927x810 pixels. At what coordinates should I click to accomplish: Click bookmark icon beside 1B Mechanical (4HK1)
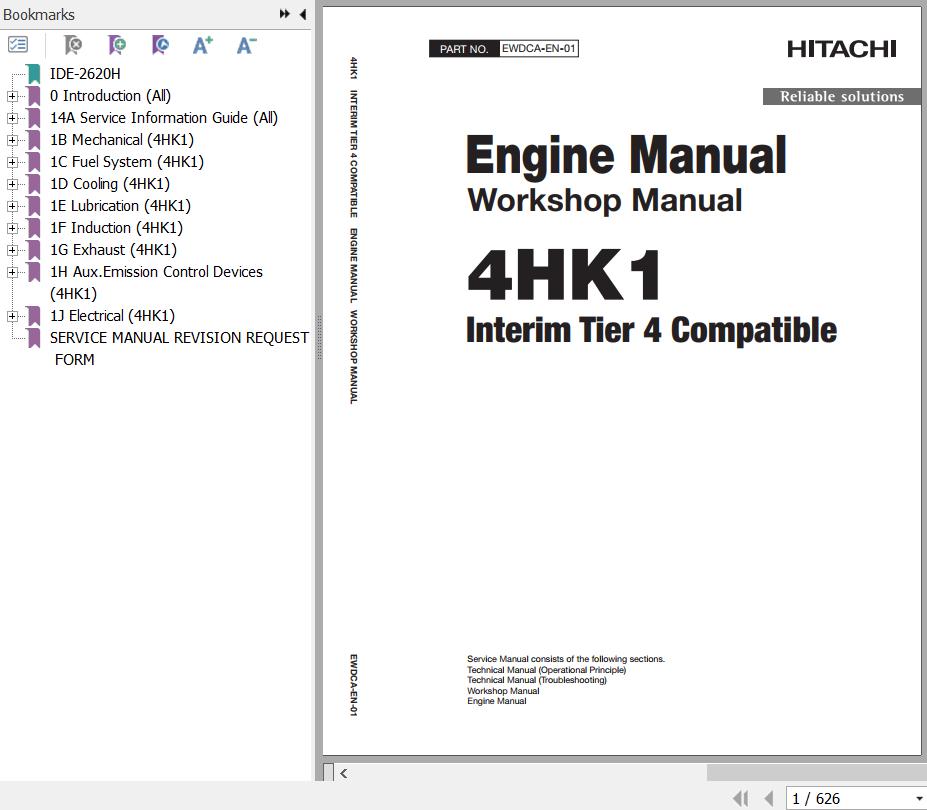tap(34, 140)
